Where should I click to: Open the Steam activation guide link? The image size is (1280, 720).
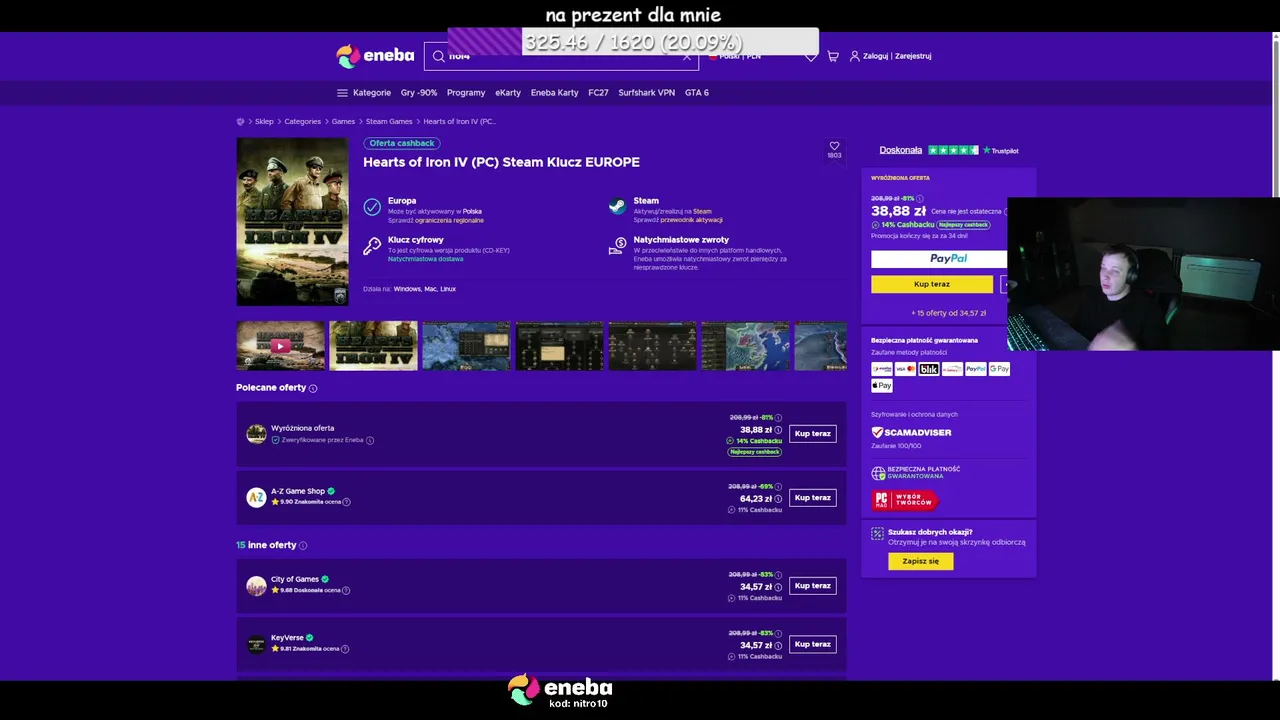(692, 220)
